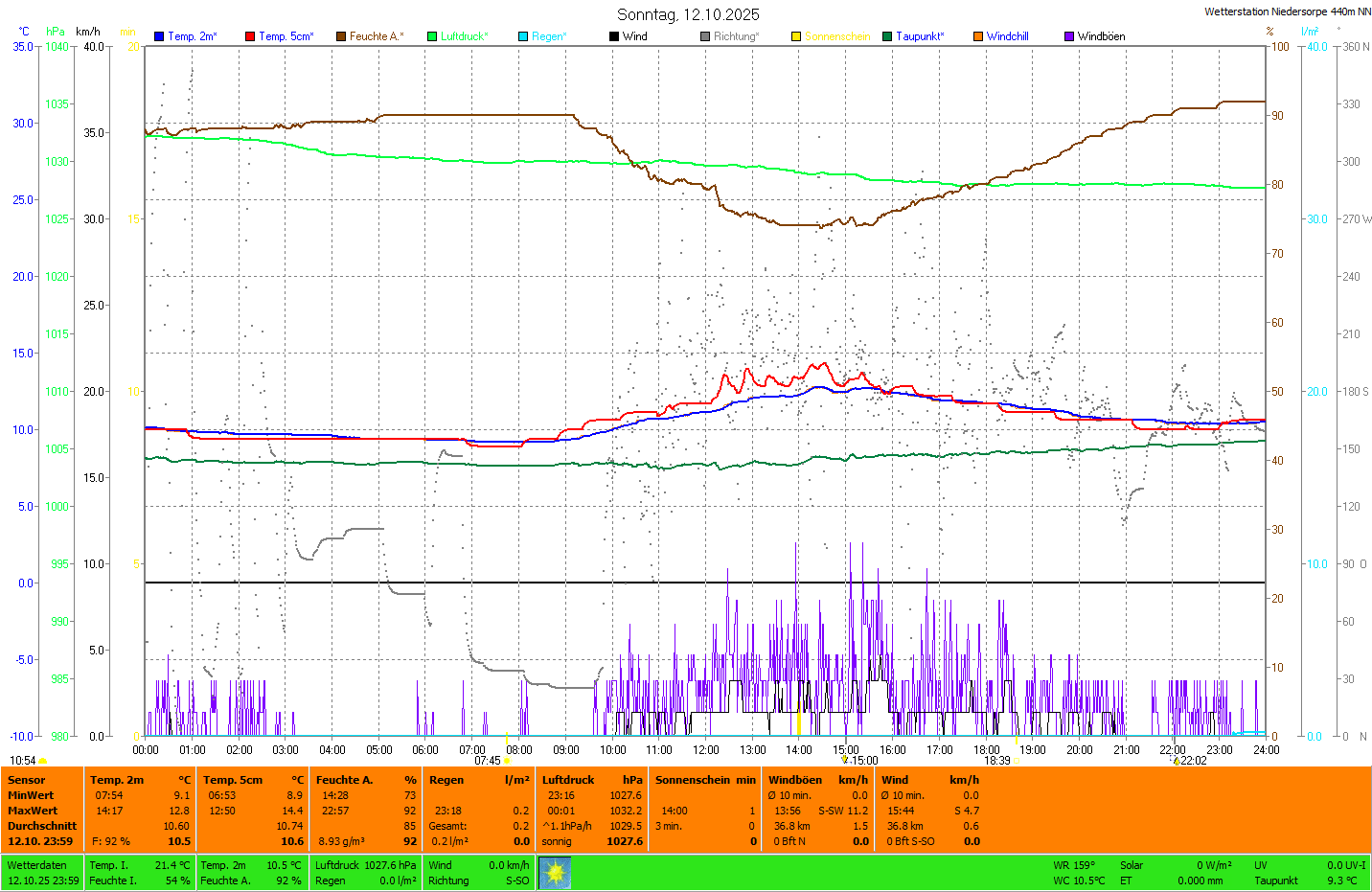Click the cyan Regen legend square

[523, 36]
